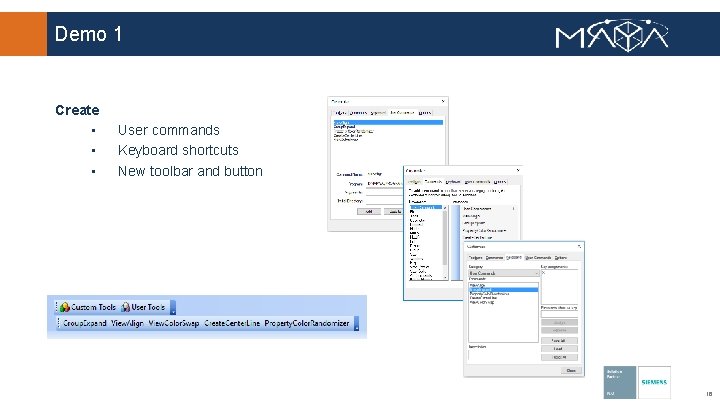Click the Press new shortcut key field

(559, 314)
